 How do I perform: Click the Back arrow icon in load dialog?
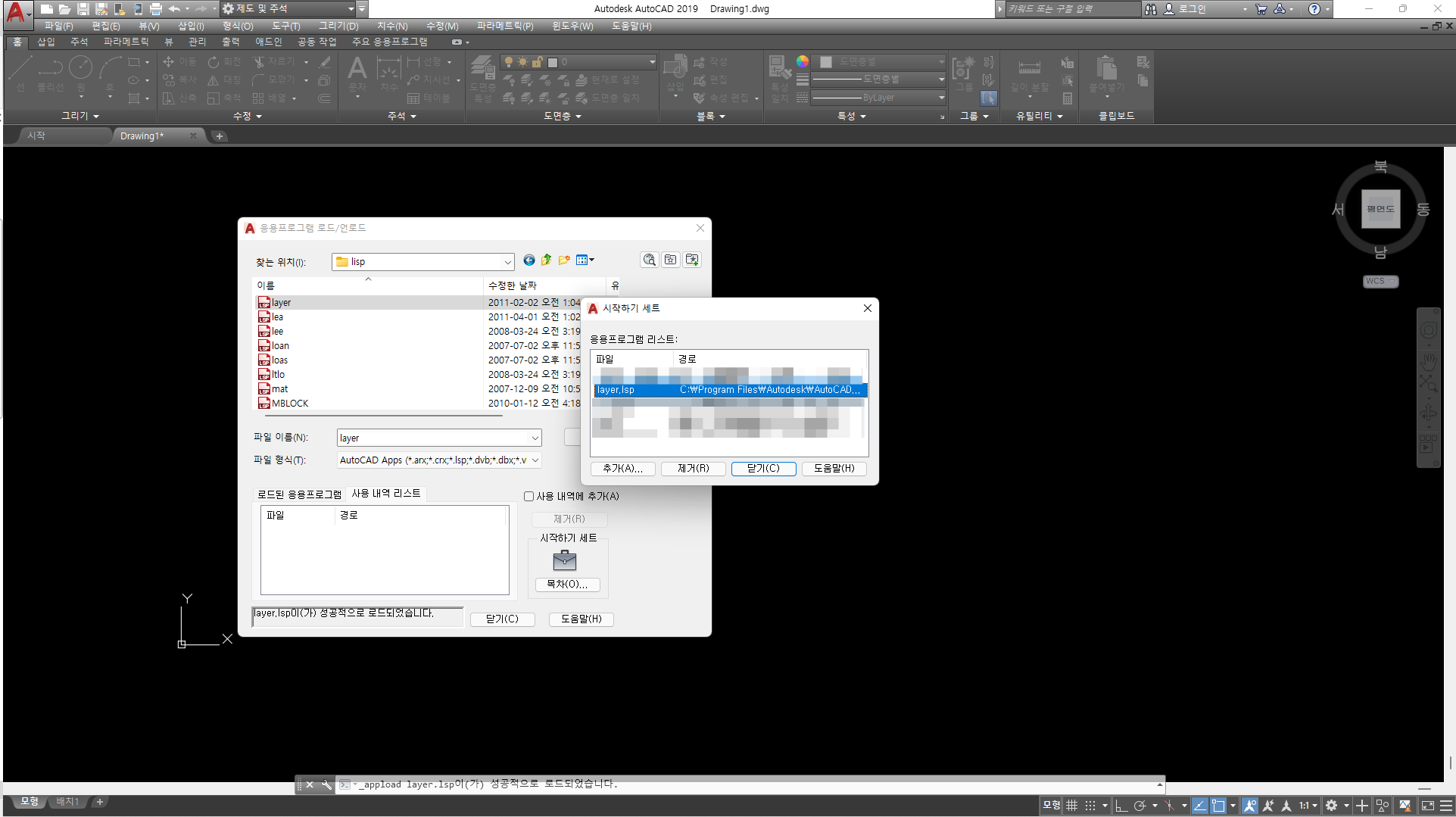[528, 260]
